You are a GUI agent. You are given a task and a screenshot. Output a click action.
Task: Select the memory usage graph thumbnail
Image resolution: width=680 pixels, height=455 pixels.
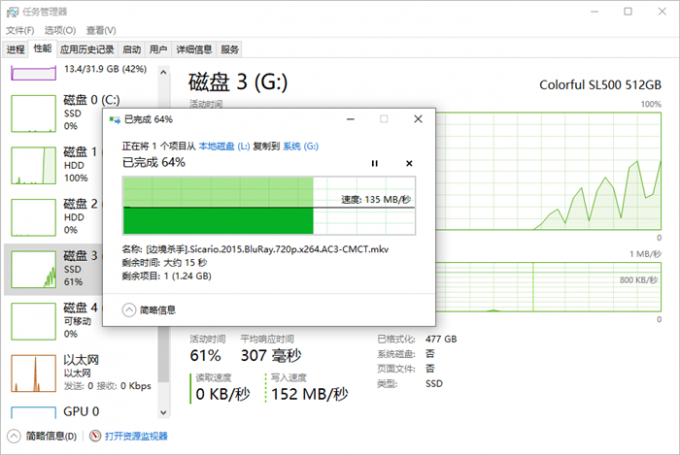click(x=33, y=72)
